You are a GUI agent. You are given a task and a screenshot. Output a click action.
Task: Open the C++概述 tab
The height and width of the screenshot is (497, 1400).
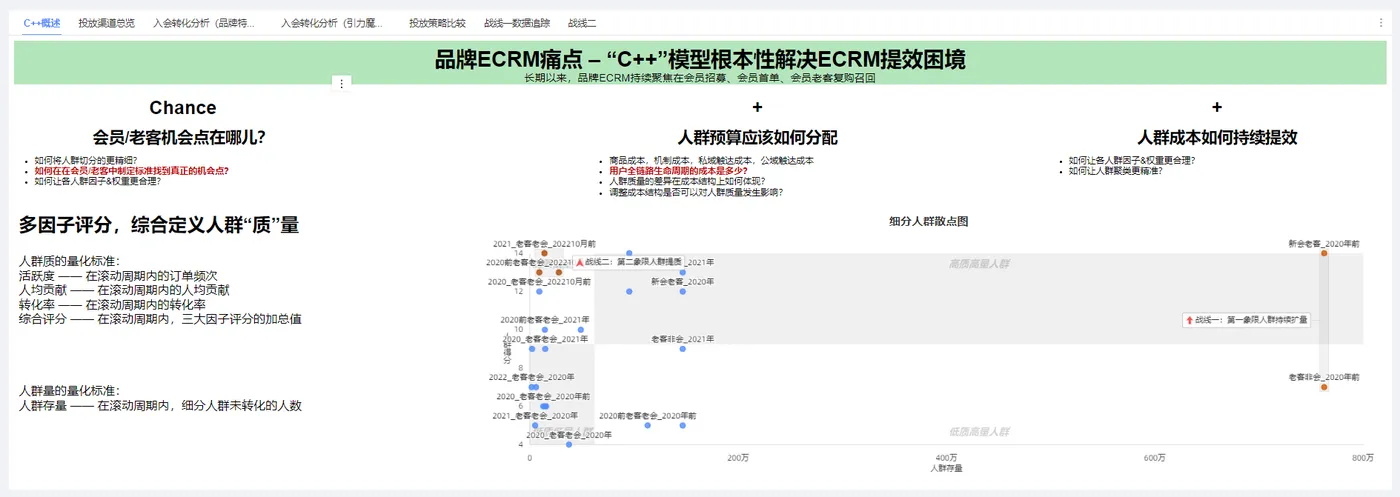(42, 22)
